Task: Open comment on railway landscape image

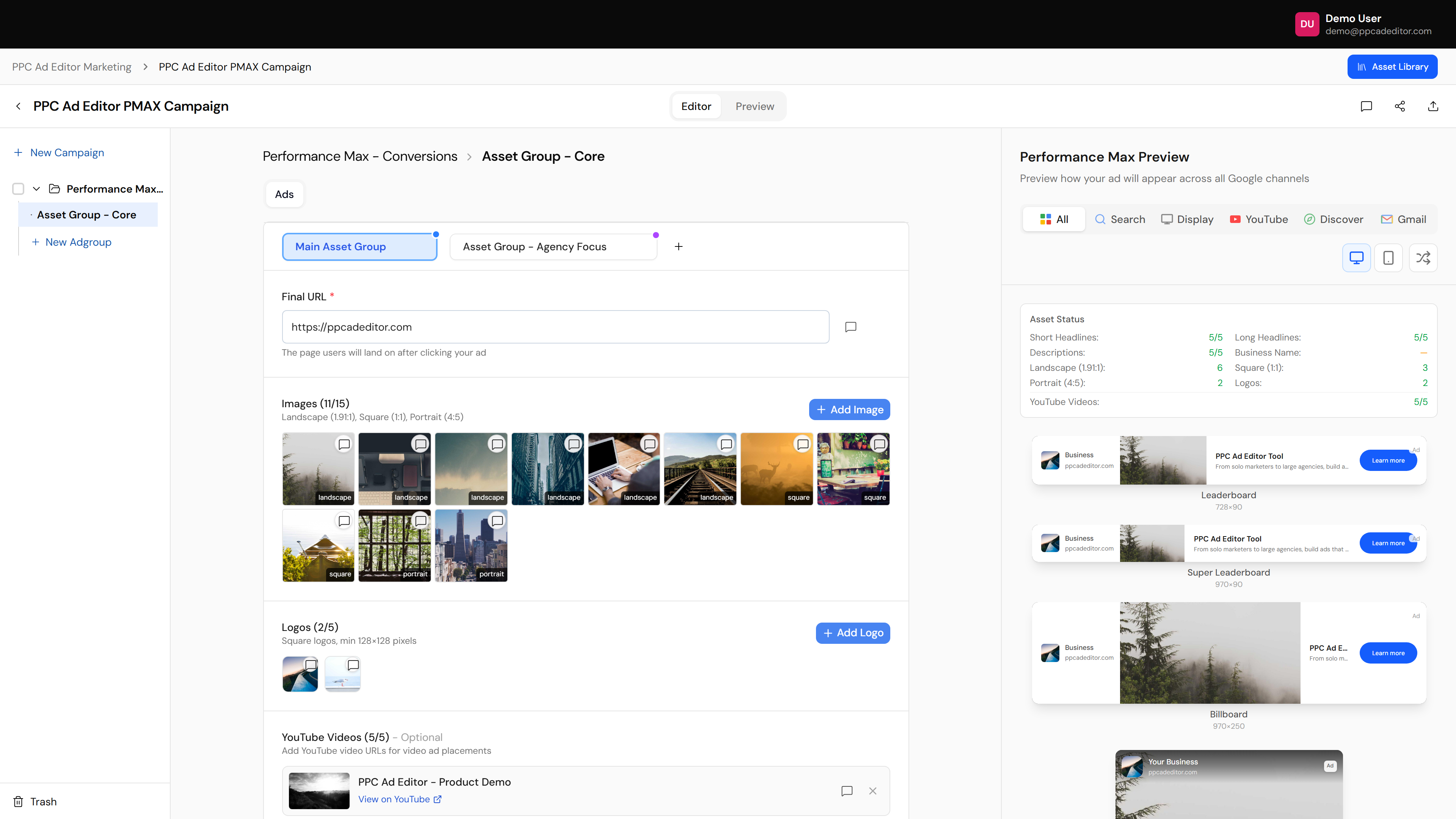Action: click(x=726, y=444)
